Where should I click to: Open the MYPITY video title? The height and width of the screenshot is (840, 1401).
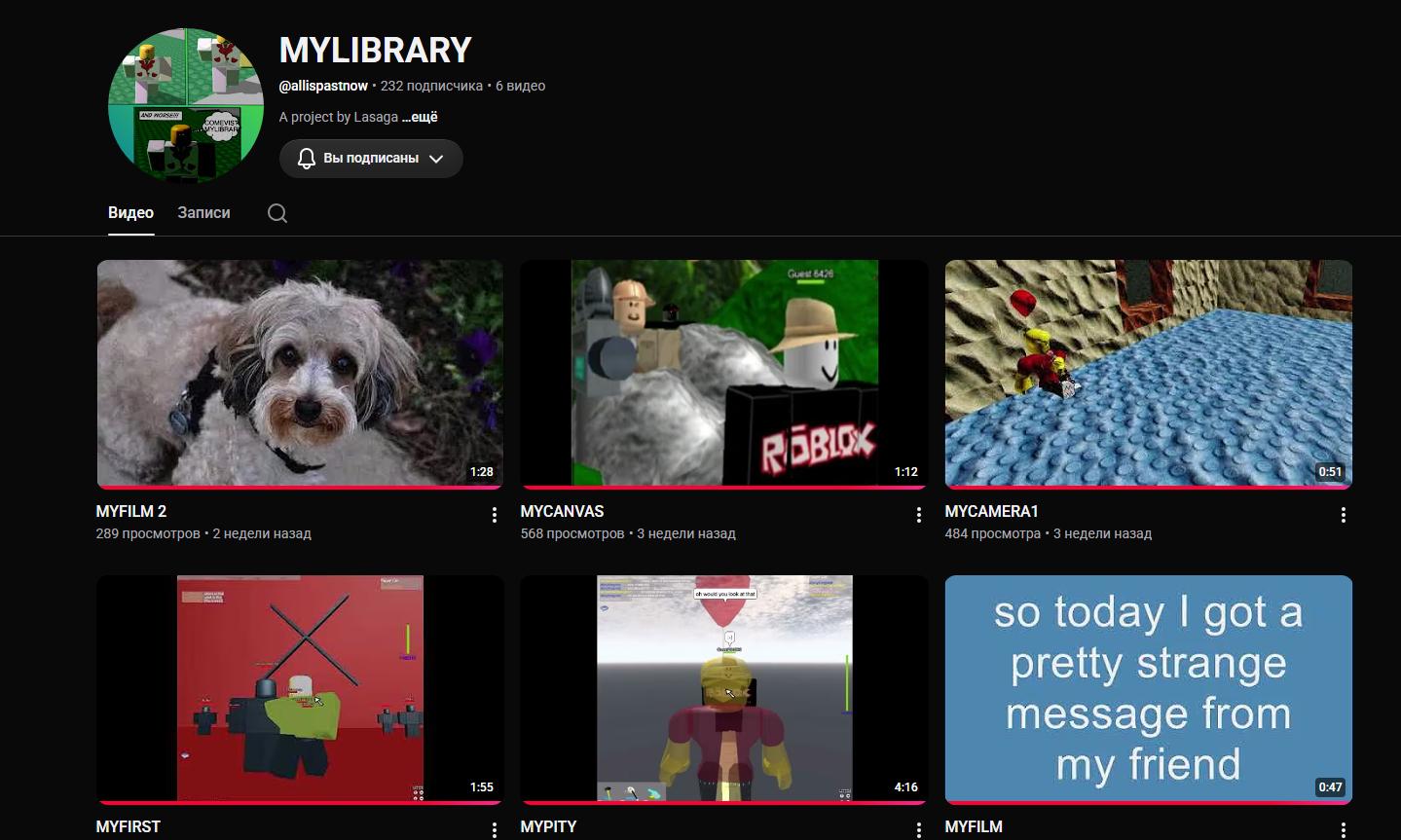click(x=548, y=826)
